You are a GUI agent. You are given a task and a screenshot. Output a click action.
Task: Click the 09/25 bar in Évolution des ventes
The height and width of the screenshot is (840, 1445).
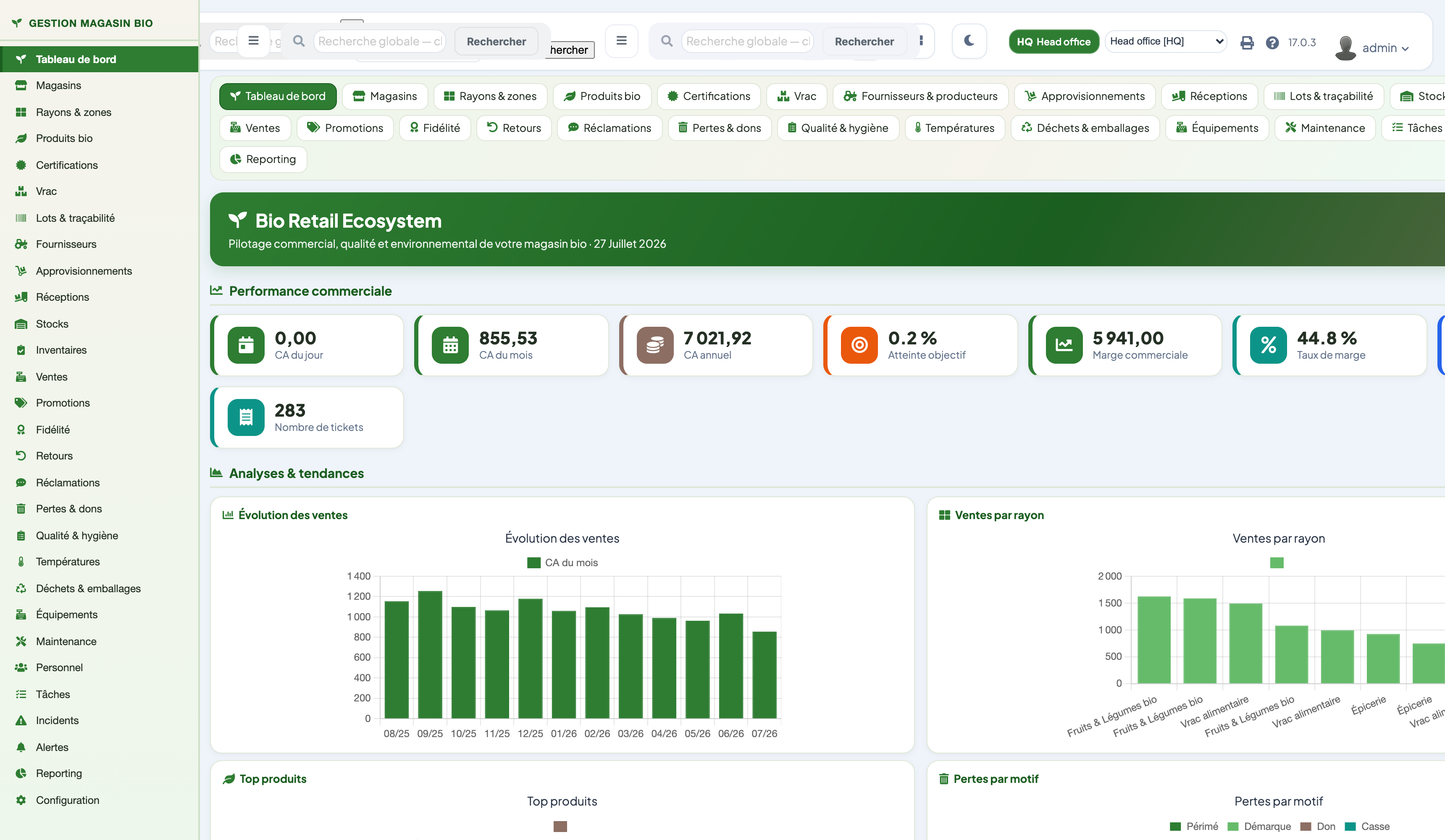coord(430,654)
